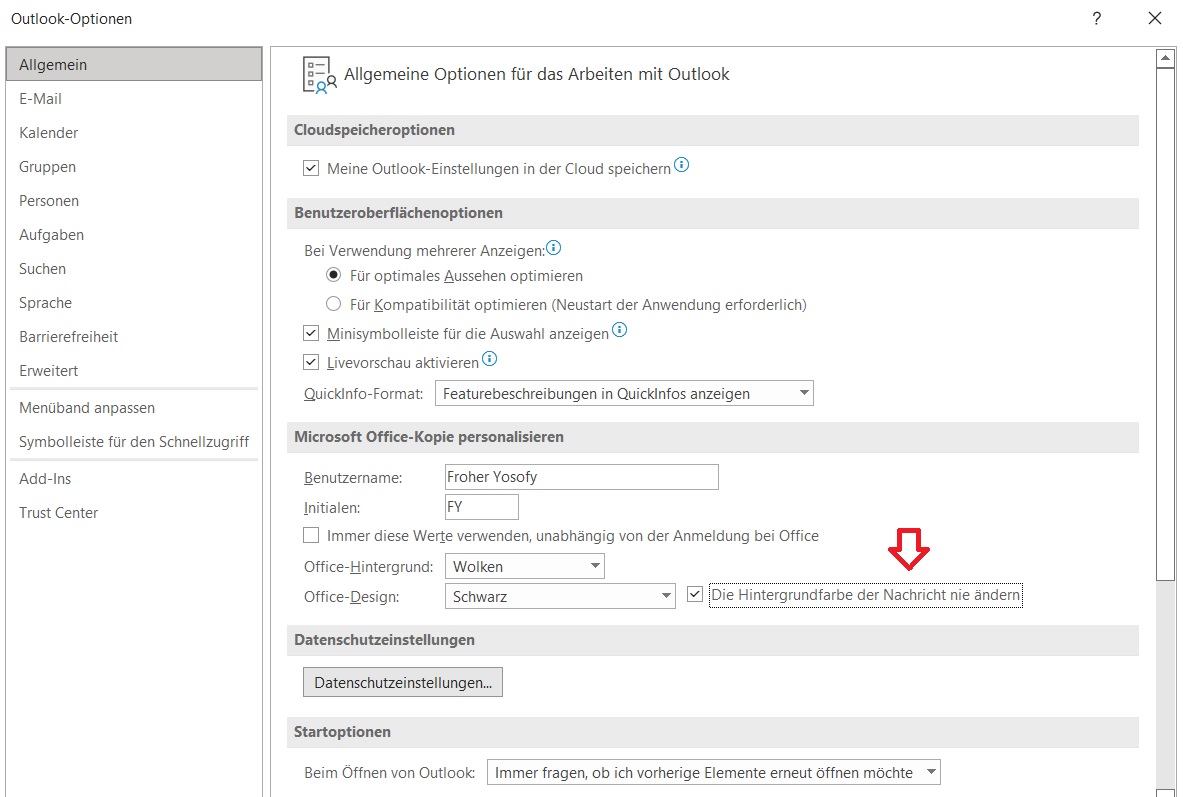Open the Office-Hintergrund dropdown
The image size is (1183, 797).
coord(524,566)
